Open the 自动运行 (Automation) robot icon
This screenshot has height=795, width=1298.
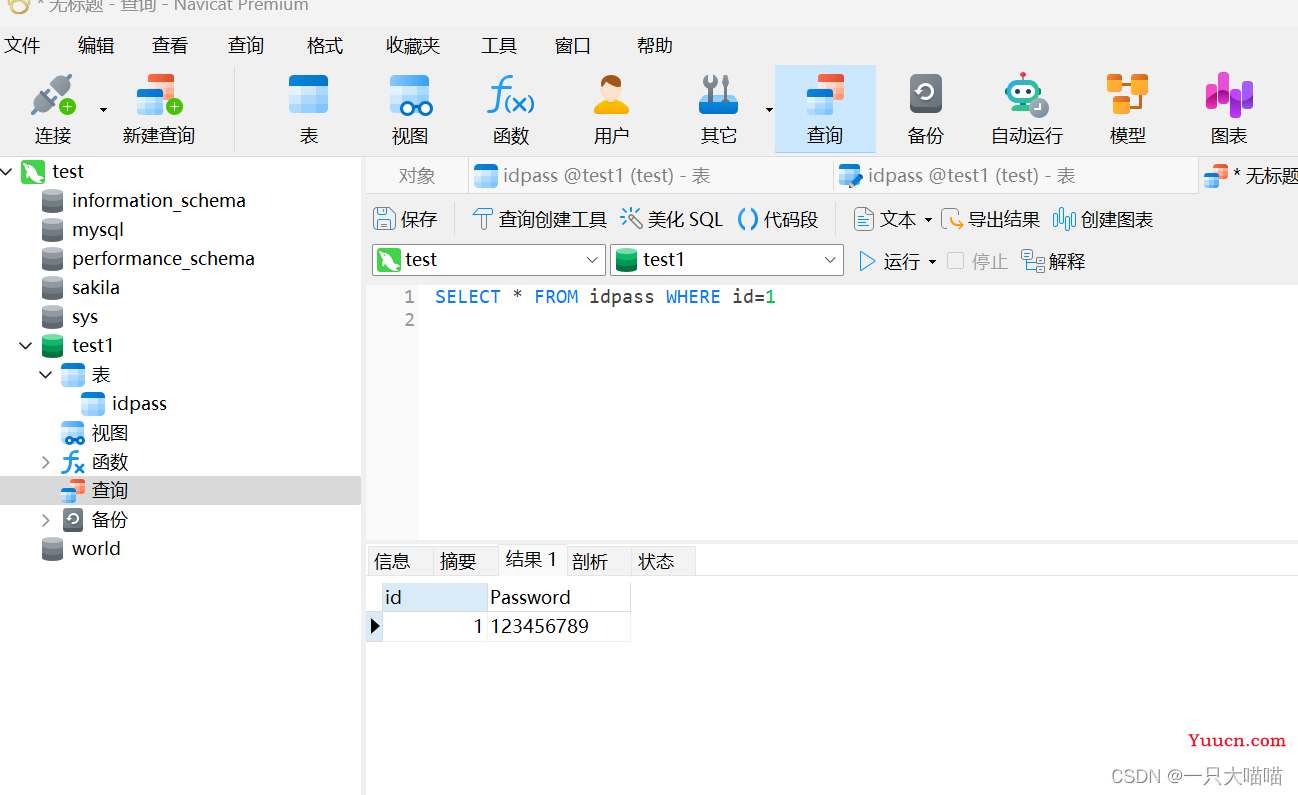click(x=1026, y=96)
